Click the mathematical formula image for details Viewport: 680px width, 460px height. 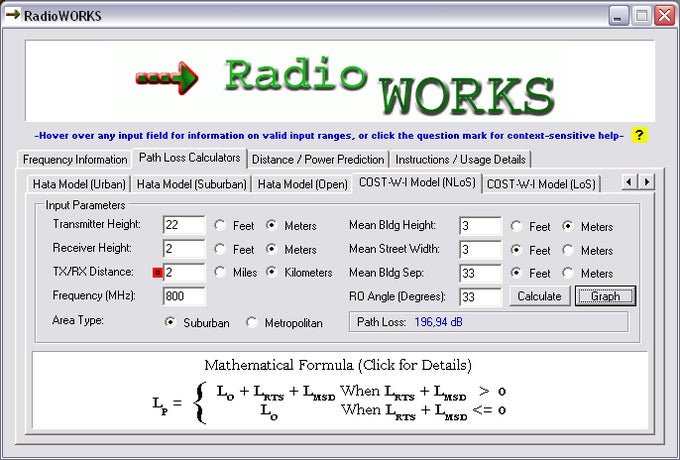click(x=340, y=390)
